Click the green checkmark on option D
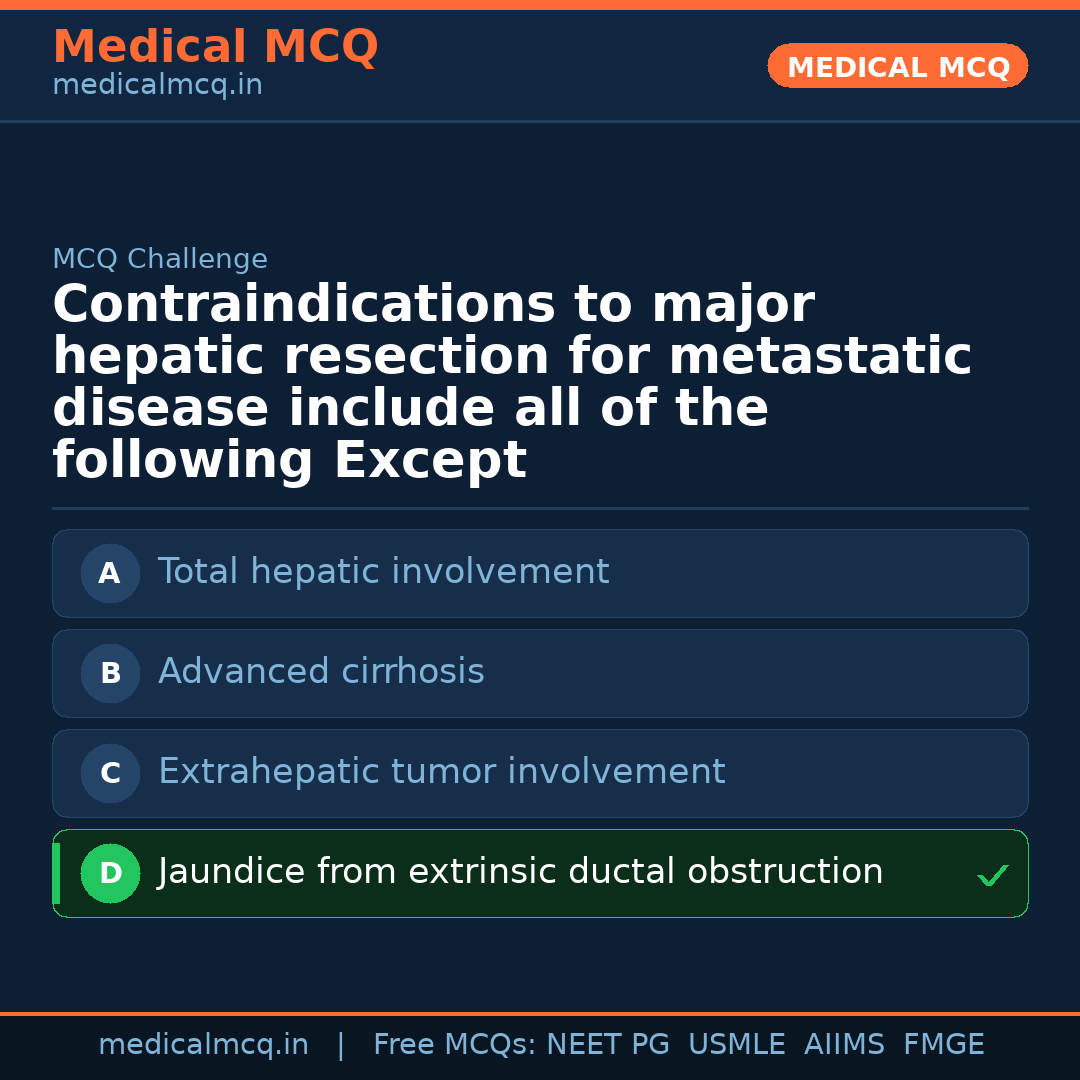1080x1080 pixels. (992, 876)
